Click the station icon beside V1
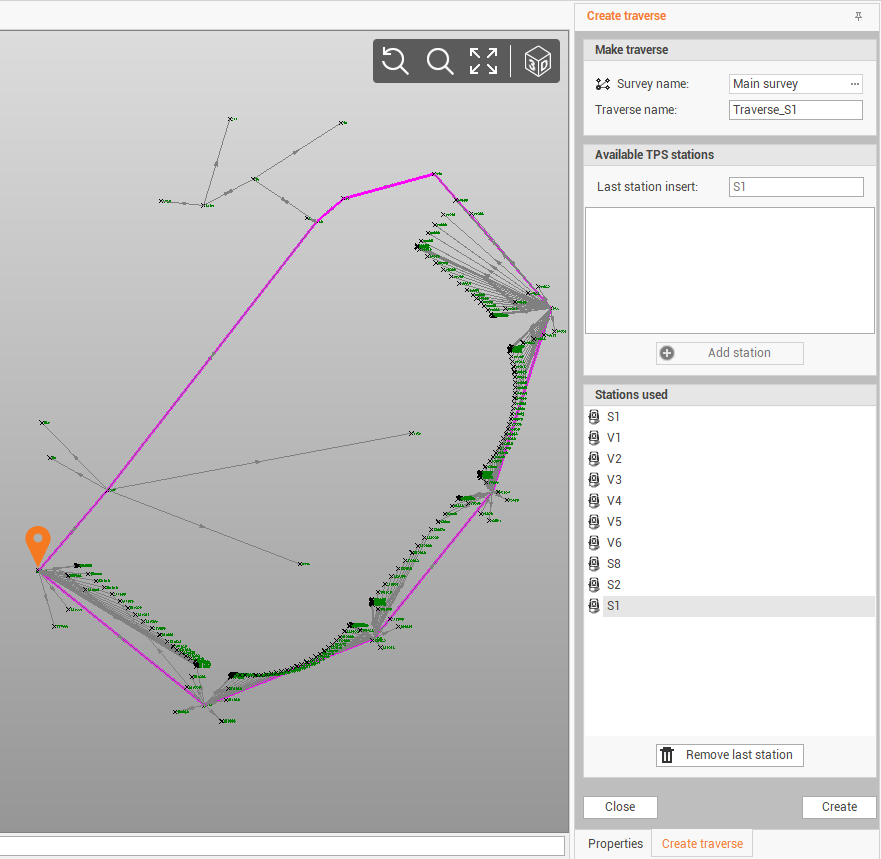 pos(594,438)
